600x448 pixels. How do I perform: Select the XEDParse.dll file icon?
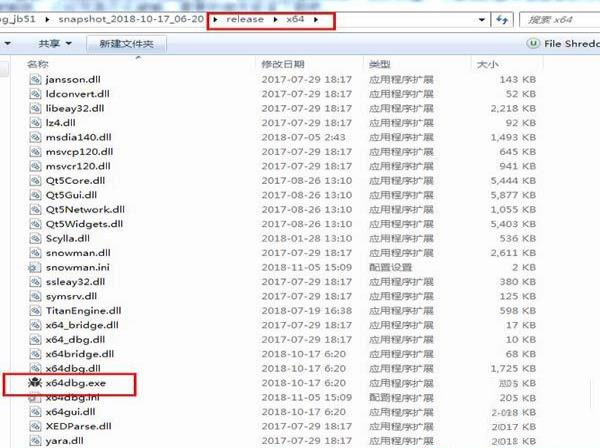[x=35, y=427]
